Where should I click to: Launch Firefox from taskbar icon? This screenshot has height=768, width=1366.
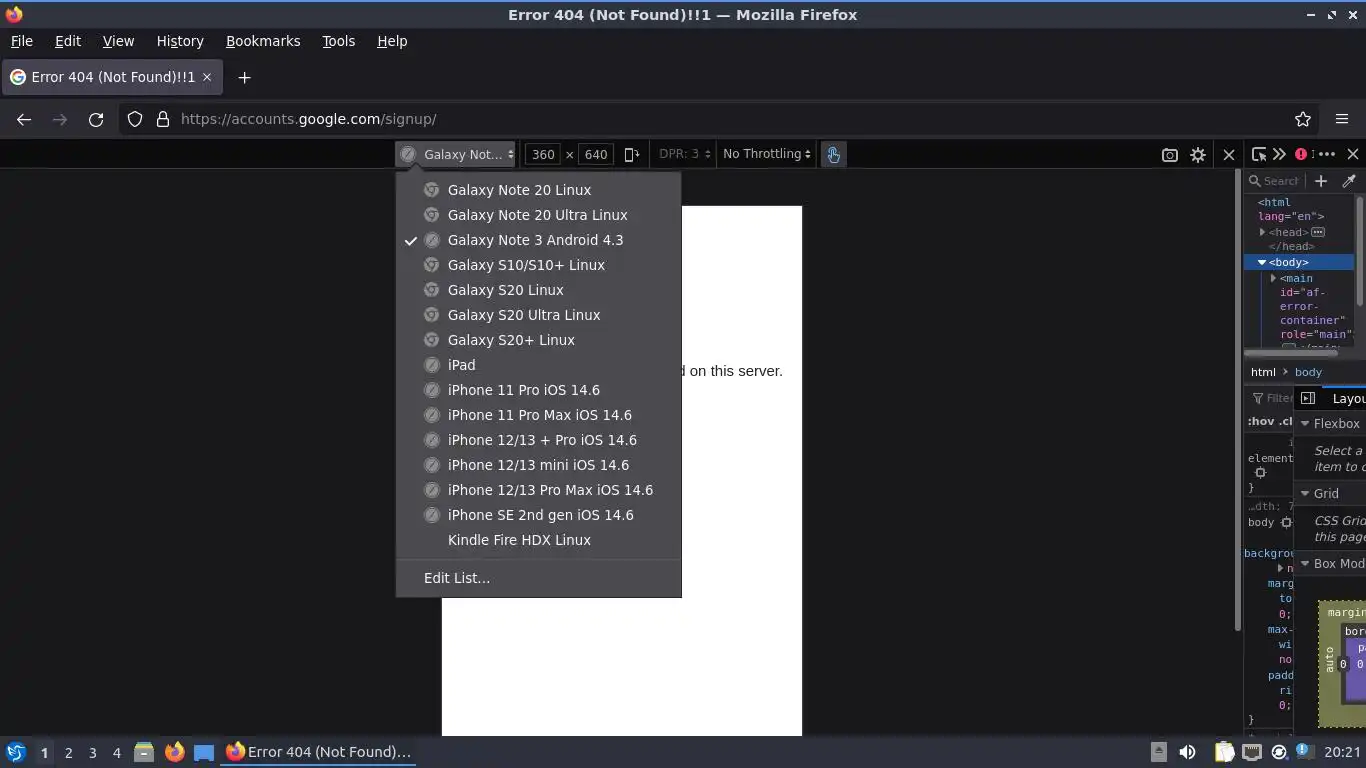coord(175,752)
